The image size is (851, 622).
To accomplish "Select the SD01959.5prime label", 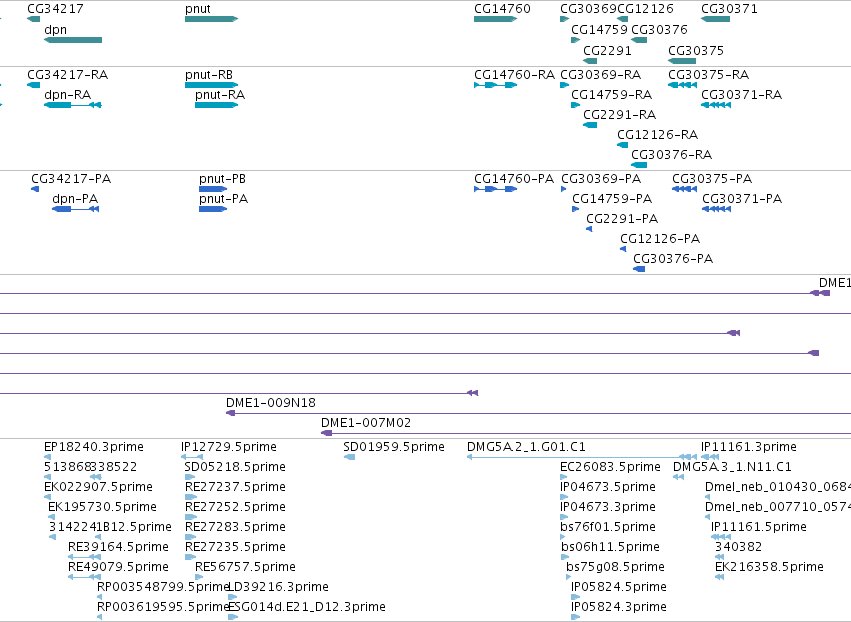I will [393, 447].
